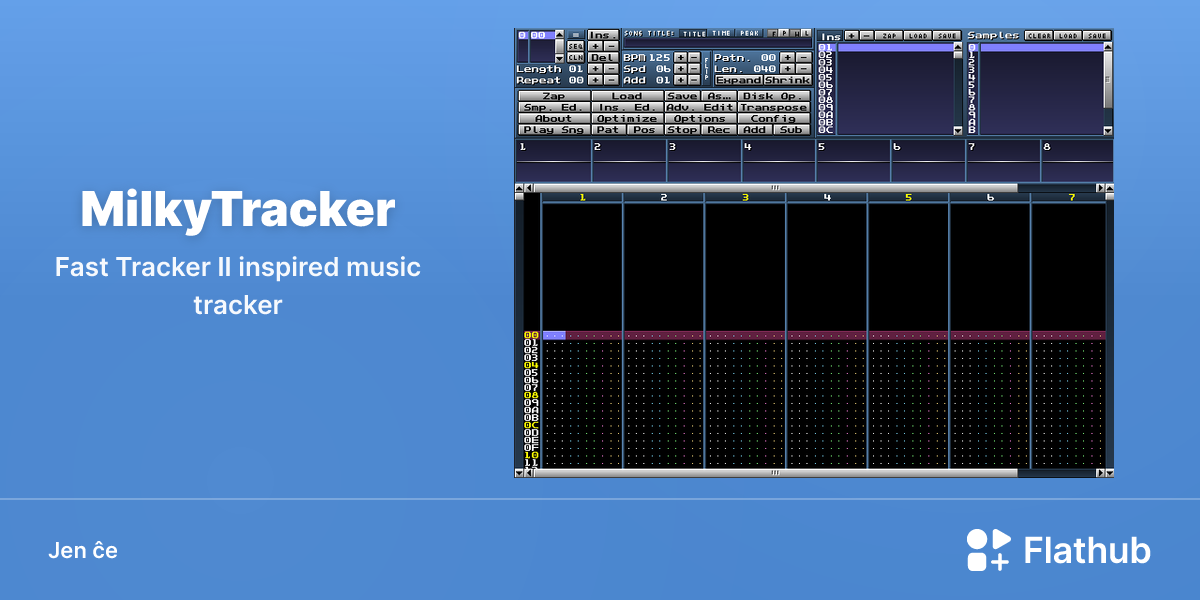Click the Optimize button
Screen dimensions: 1200x600
(x=627, y=118)
